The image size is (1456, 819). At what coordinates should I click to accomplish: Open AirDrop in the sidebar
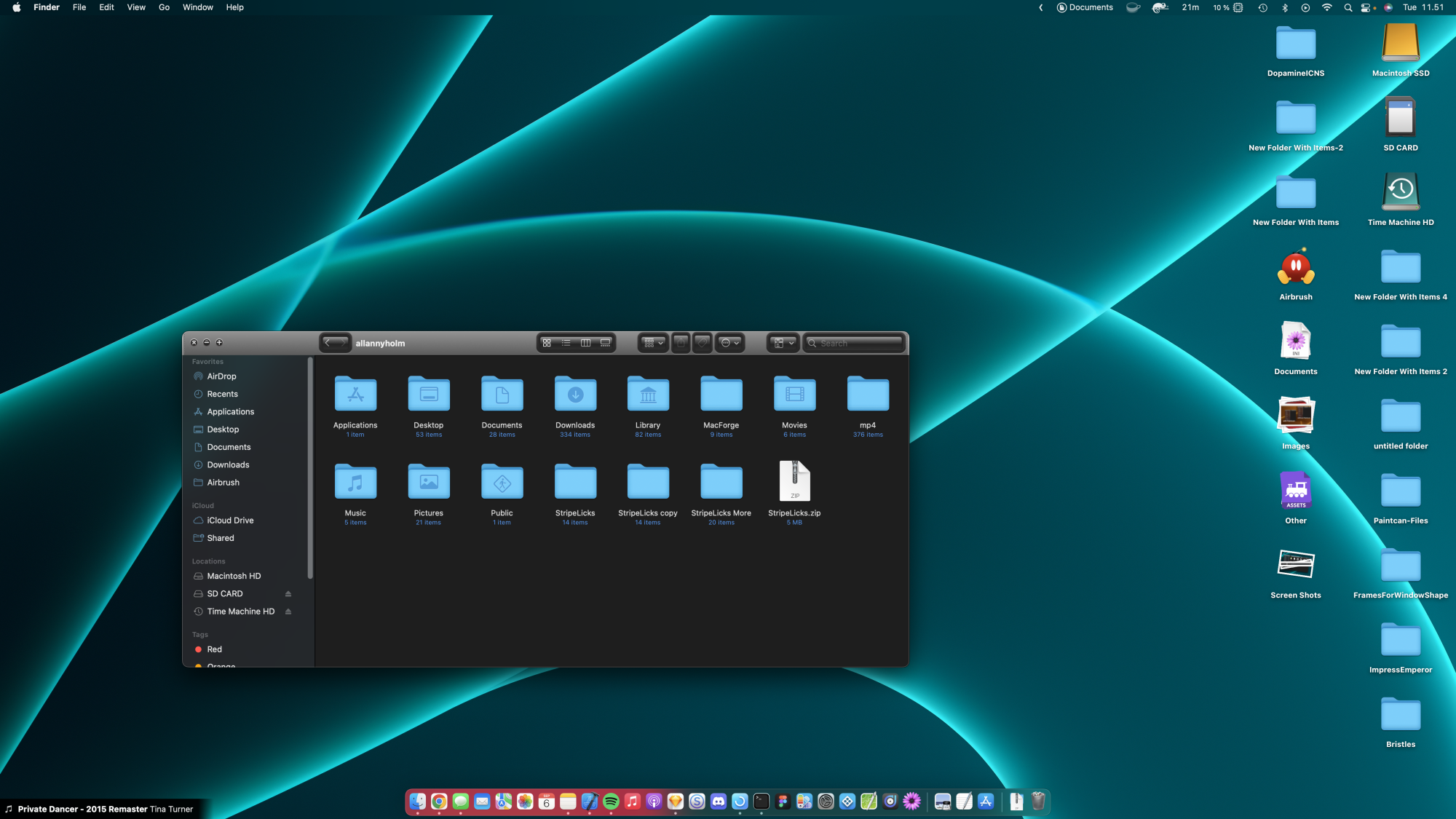click(x=221, y=376)
